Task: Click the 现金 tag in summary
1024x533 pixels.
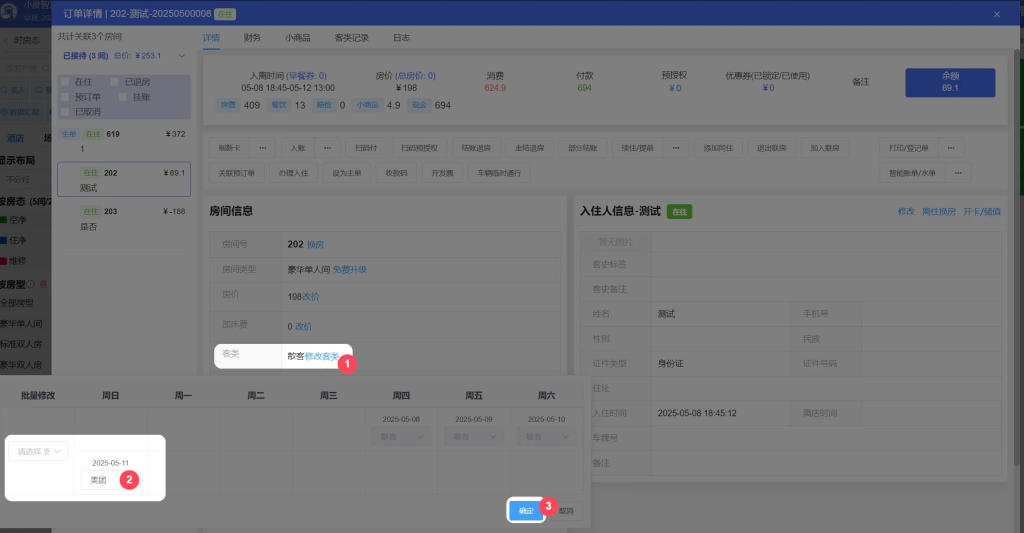Action: pyautogui.click(x=417, y=105)
